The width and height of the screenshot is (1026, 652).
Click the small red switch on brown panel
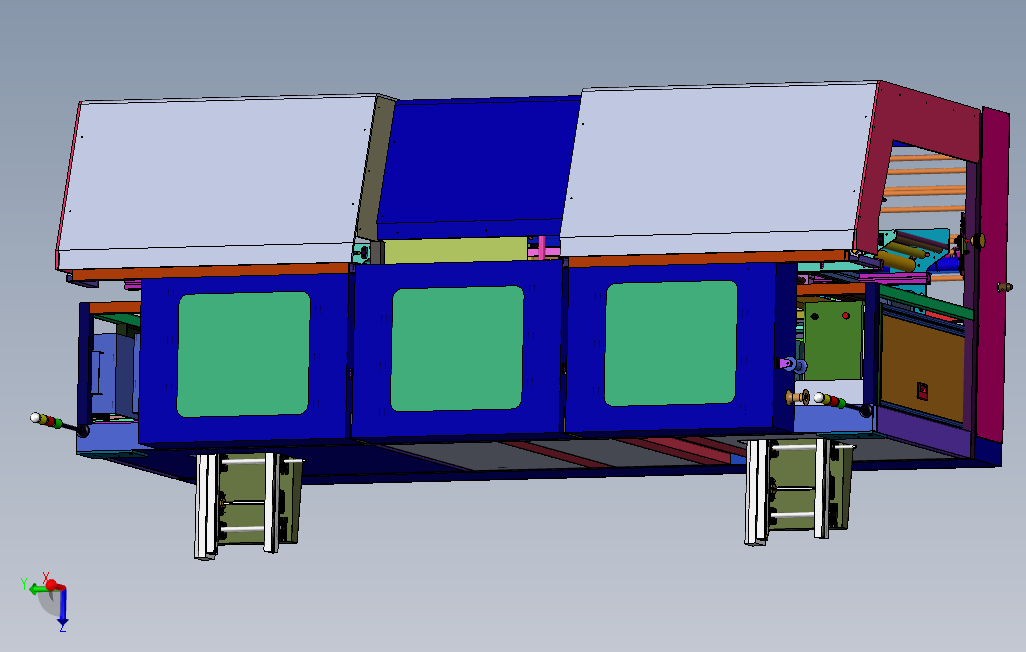(922, 391)
